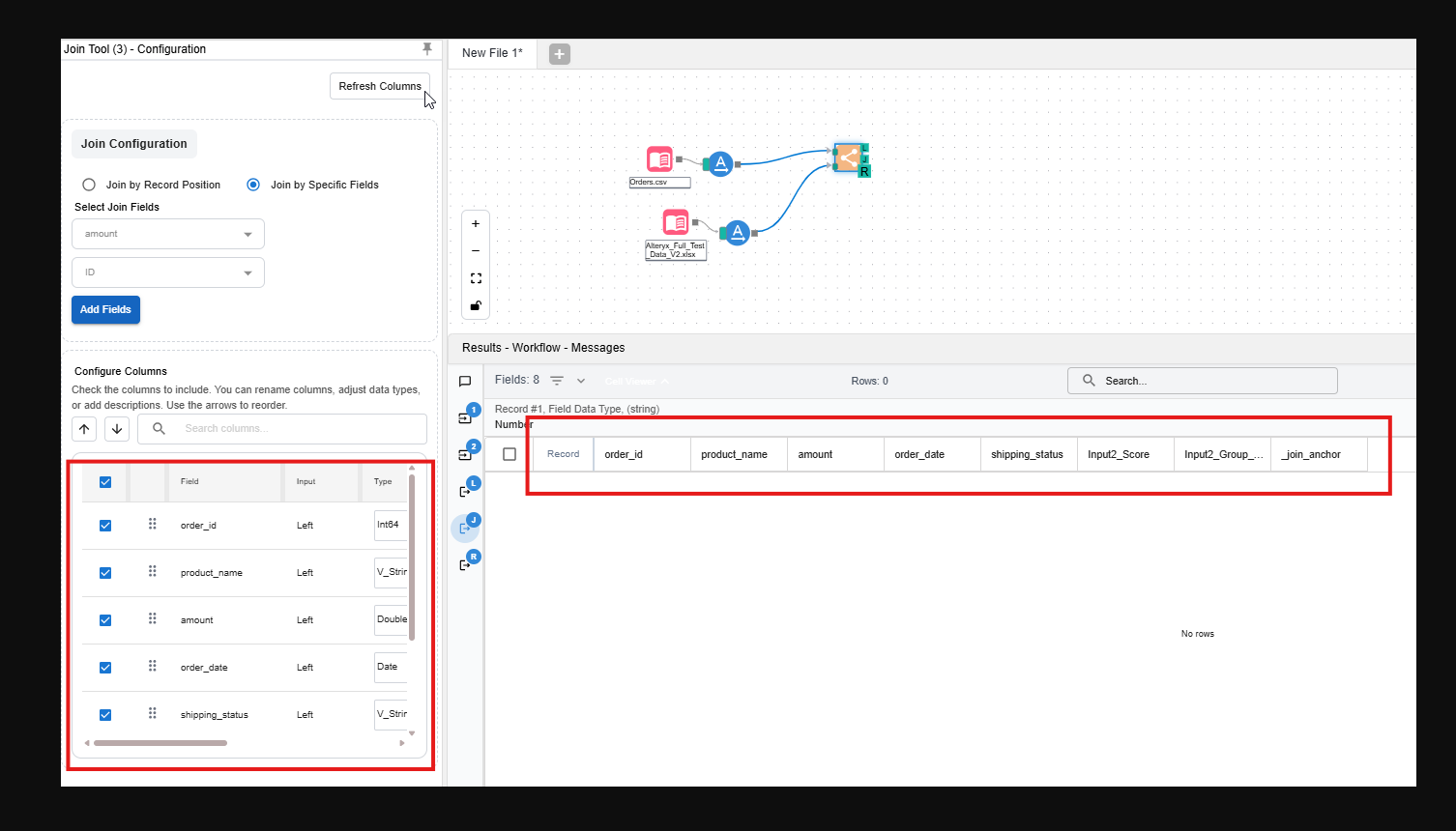This screenshot has height=831, width=1456.
Task: Expand the Fields: 8 chevron dropdown
Action: pyautogui.click(x=581, y=381)
